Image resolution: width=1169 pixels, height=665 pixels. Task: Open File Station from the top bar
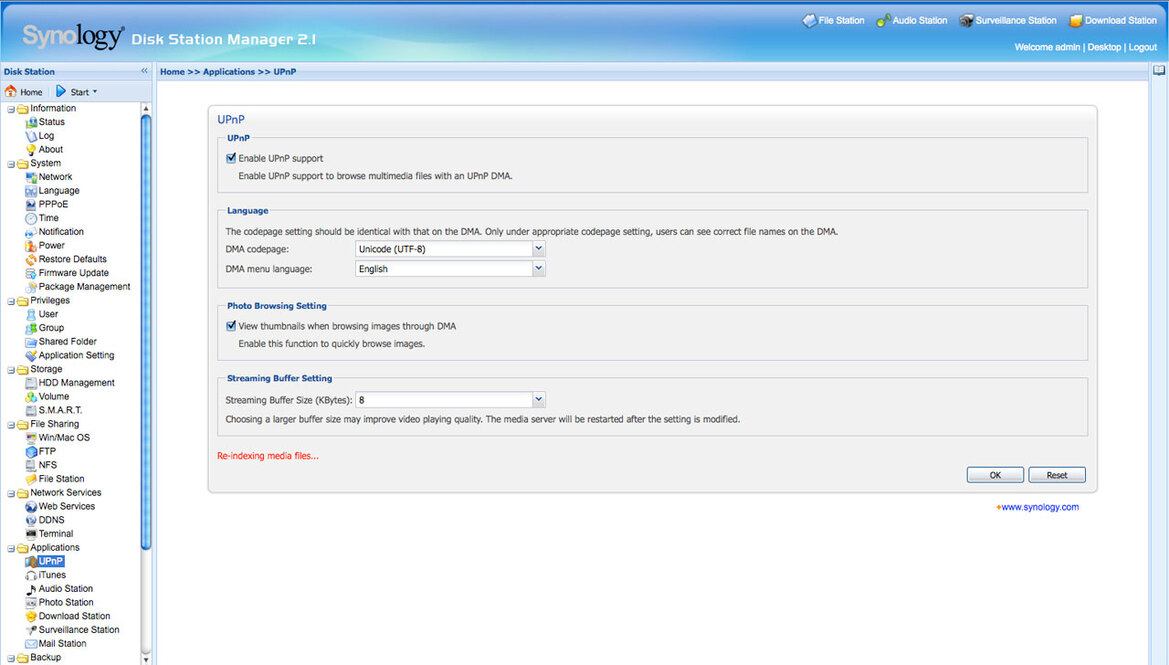(x=833, y=21)
